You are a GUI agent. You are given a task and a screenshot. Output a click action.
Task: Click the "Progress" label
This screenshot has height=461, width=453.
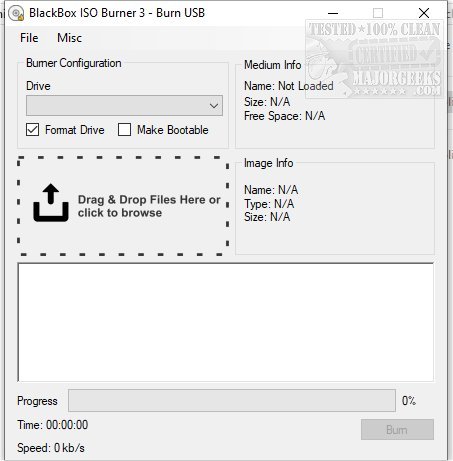37,401
